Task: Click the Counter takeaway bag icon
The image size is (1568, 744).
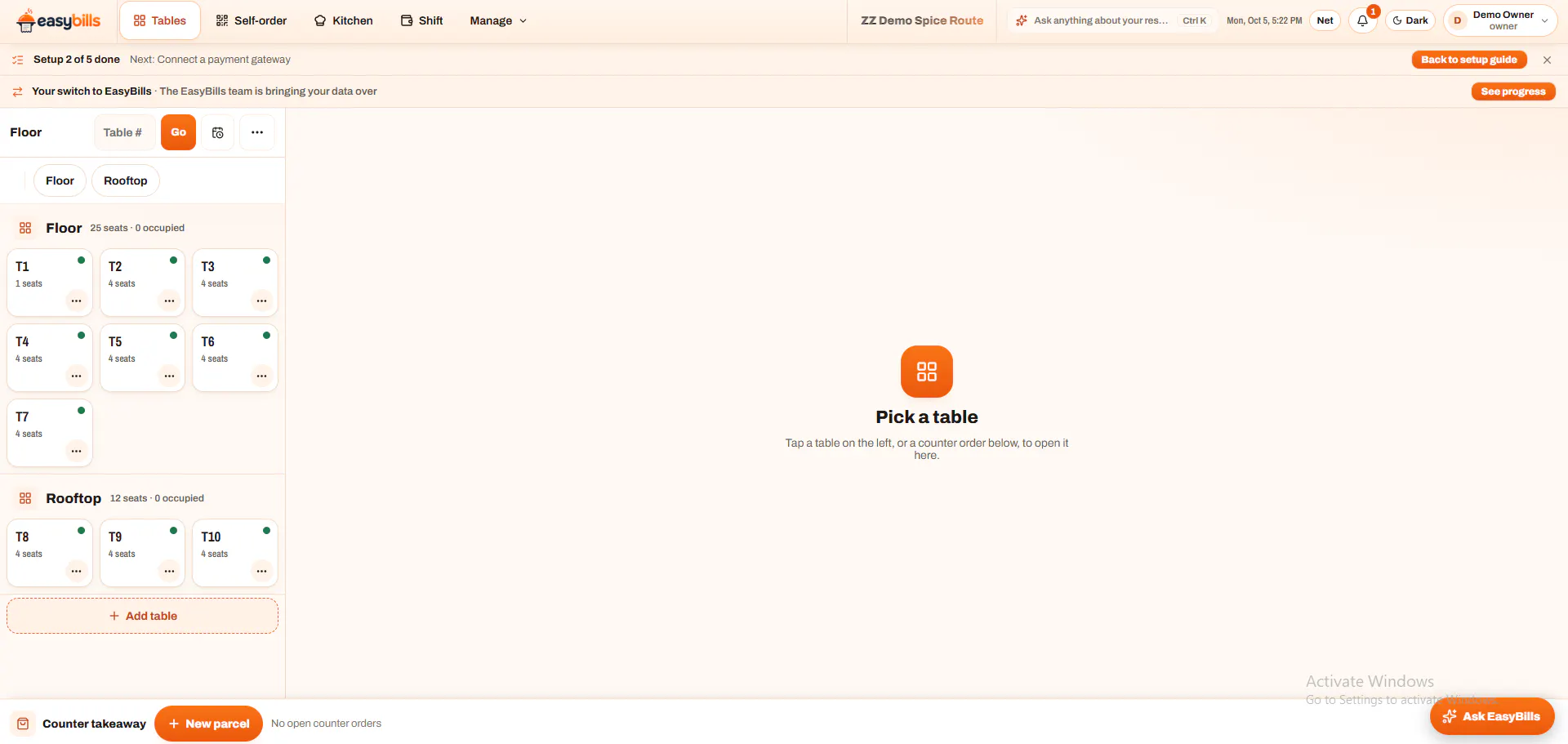Action: tap(23, 724)
